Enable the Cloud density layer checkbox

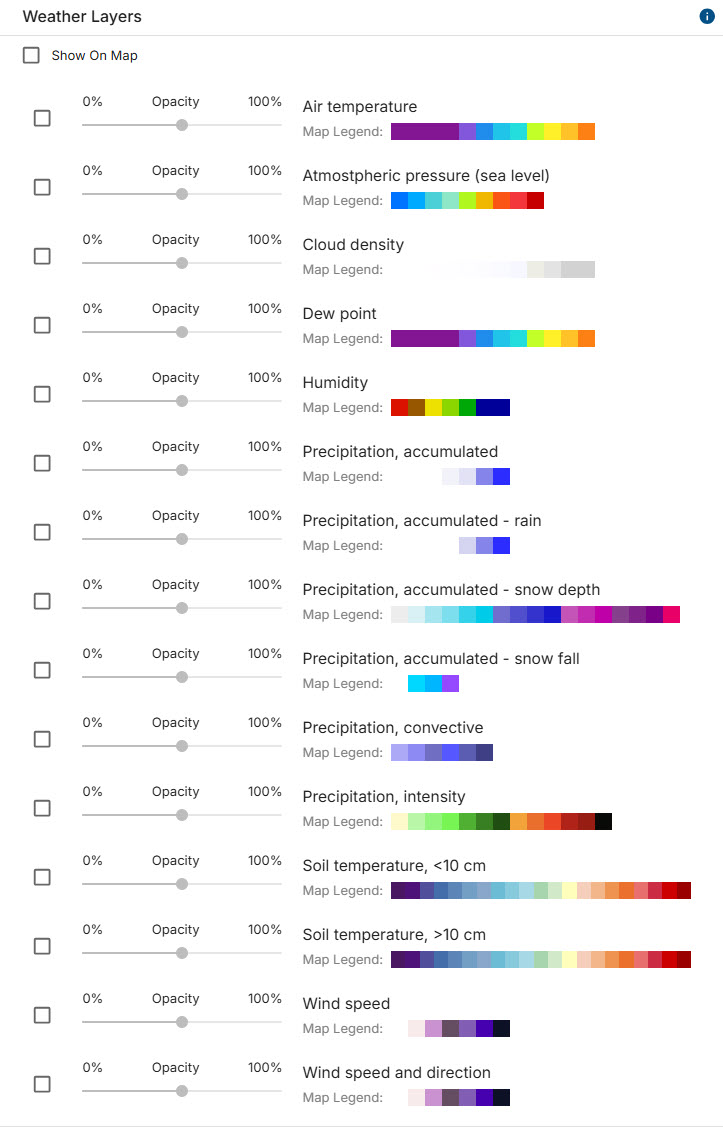42,256
